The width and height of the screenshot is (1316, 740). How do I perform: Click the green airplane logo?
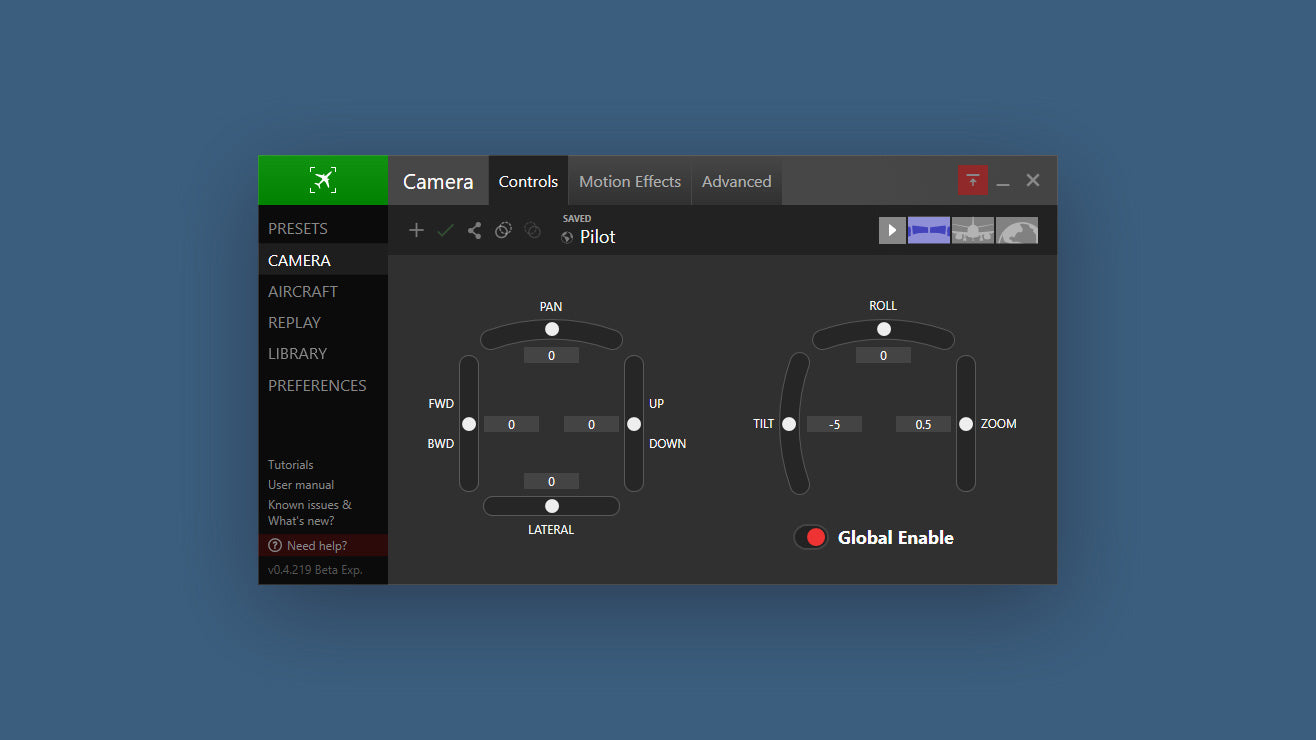pos(323,180)
